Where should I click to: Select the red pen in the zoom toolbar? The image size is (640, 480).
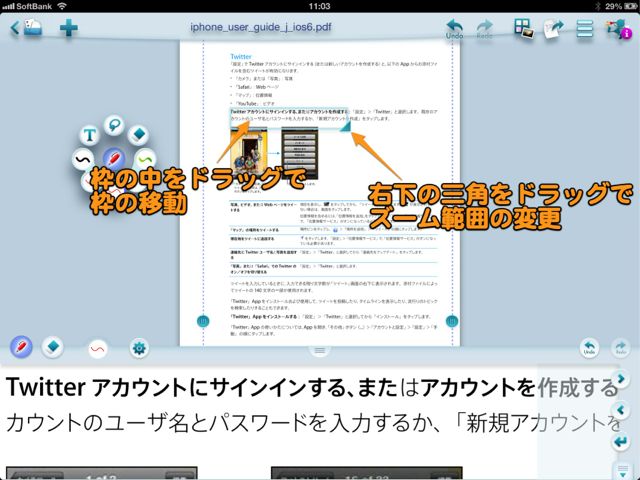pos(21,347)
